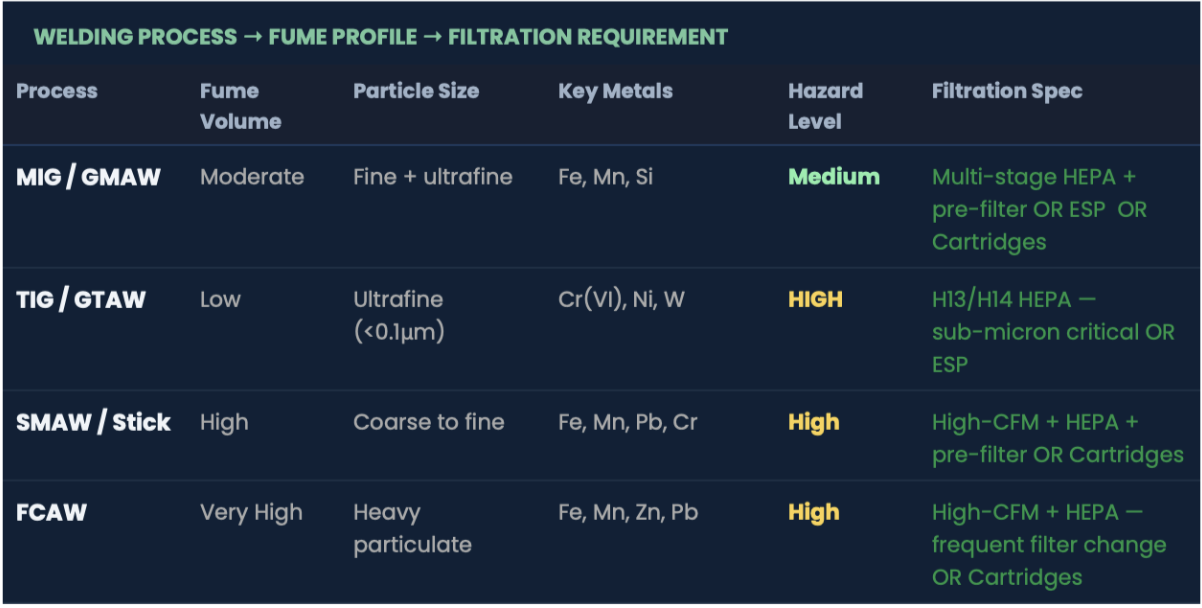Viewport: 1202px width, 608px height.
Task: Click the Medium hazard level label
Action: click(x=834, y=177)
